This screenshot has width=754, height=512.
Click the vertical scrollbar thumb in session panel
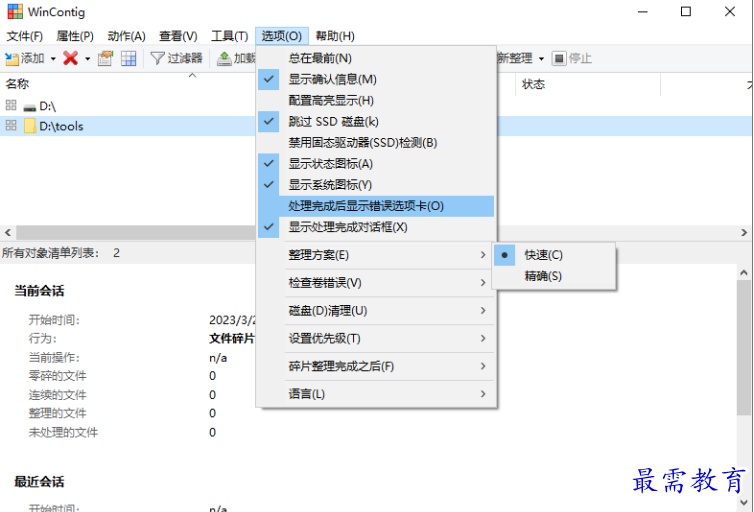[744, 348]
